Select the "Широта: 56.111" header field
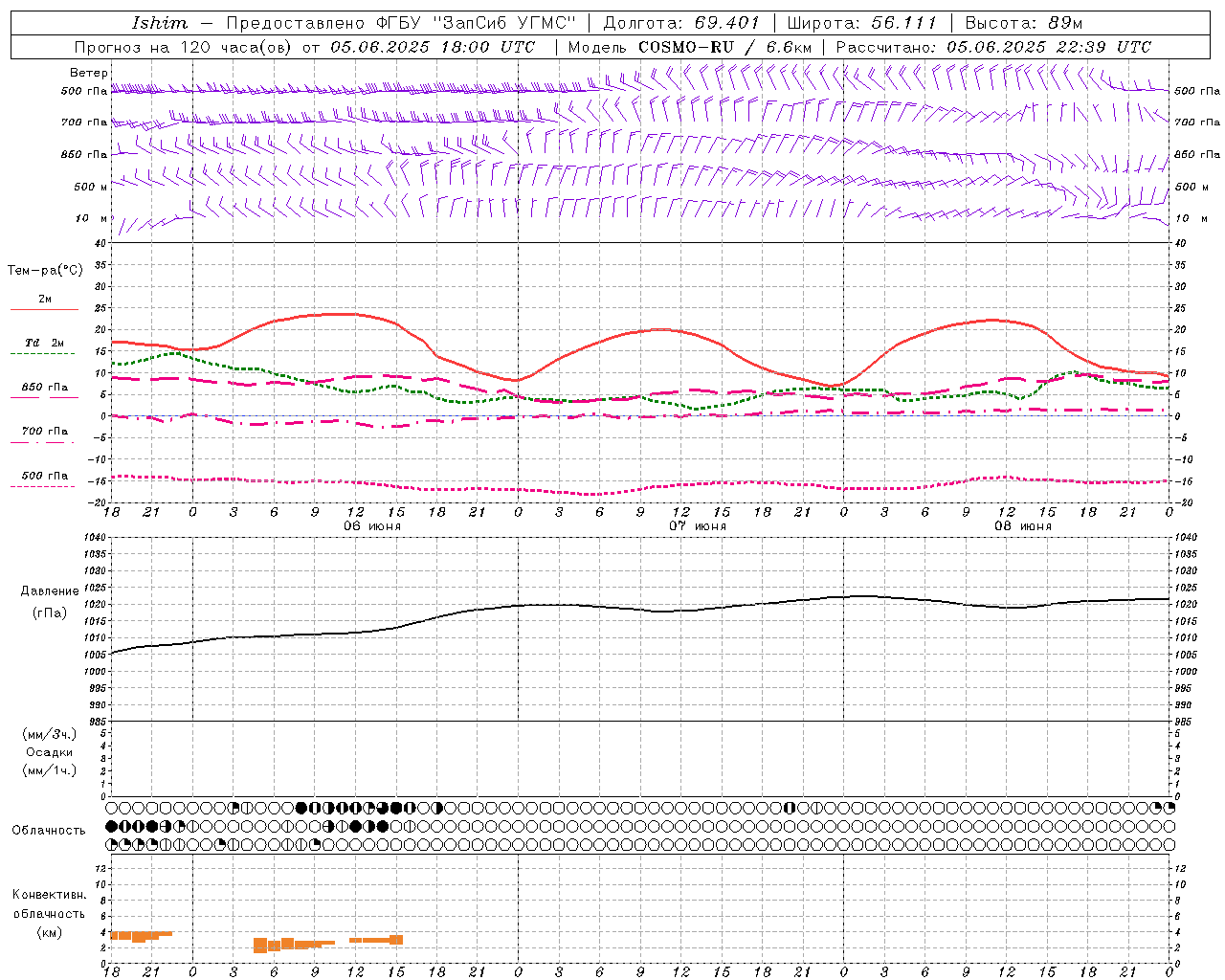Viewport: 1225px width, 980px height. (x=861, y=23)
